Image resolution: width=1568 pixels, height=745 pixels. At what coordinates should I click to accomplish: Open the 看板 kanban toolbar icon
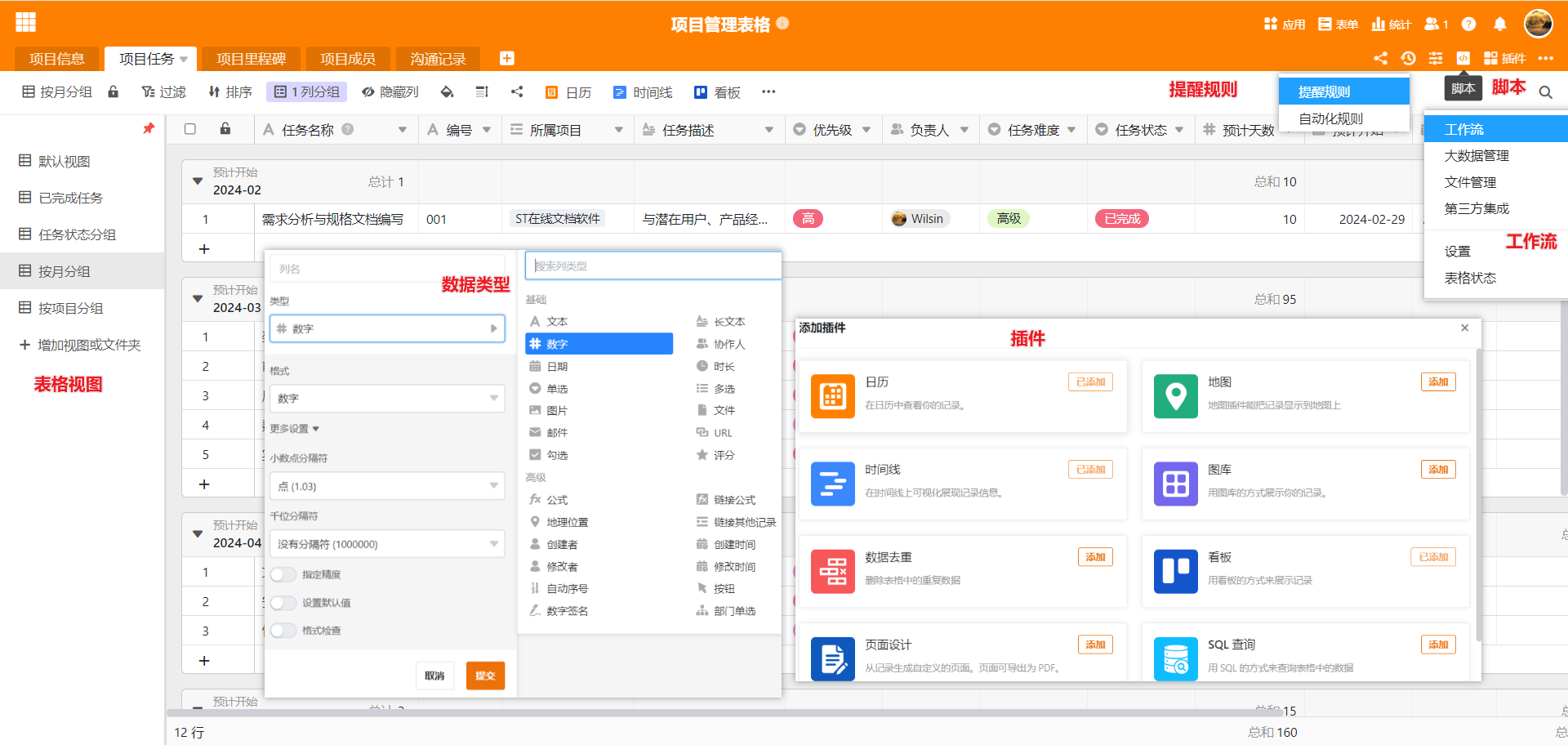point(717,92)
